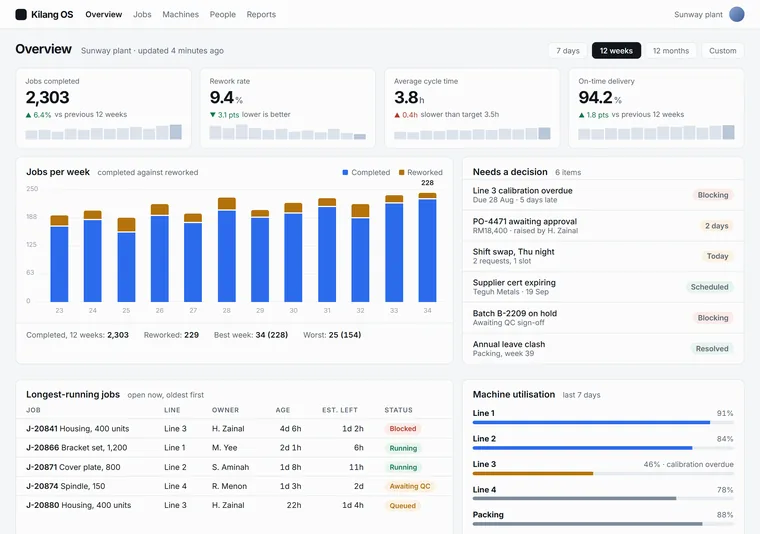Sort by the AGE column header
The width and height of the screenshot is (760, 534).
283,410
